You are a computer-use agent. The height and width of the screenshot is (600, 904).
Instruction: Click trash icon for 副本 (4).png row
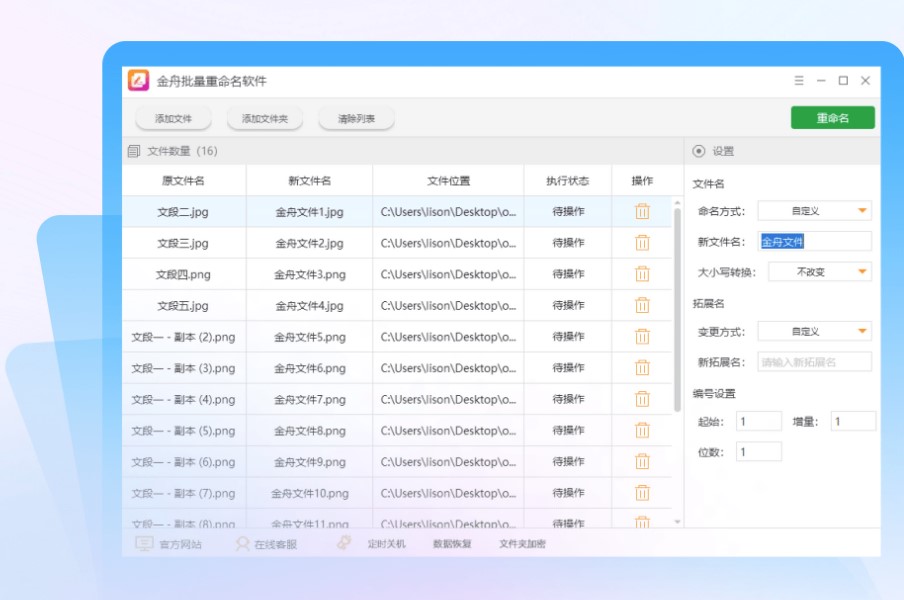pos(642,399)
